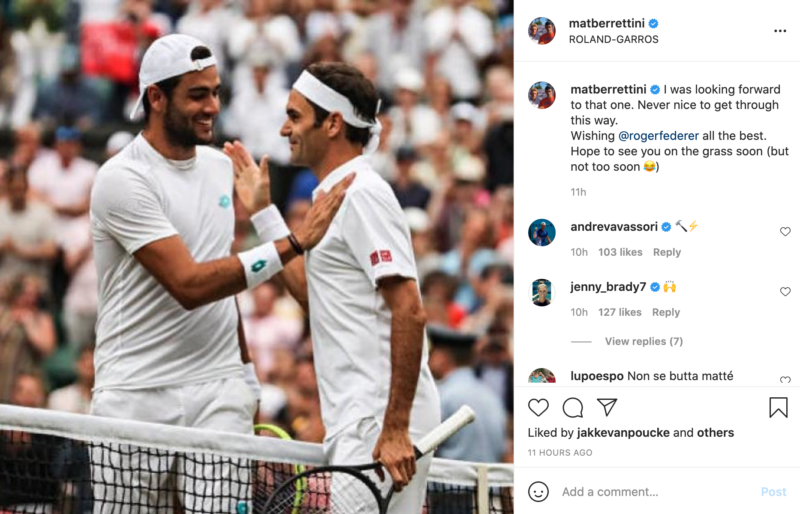The height and width of the screenshot is (514, 800).
Task: Save the post with the bookmark icon
Action: click(x=778, y=407)
